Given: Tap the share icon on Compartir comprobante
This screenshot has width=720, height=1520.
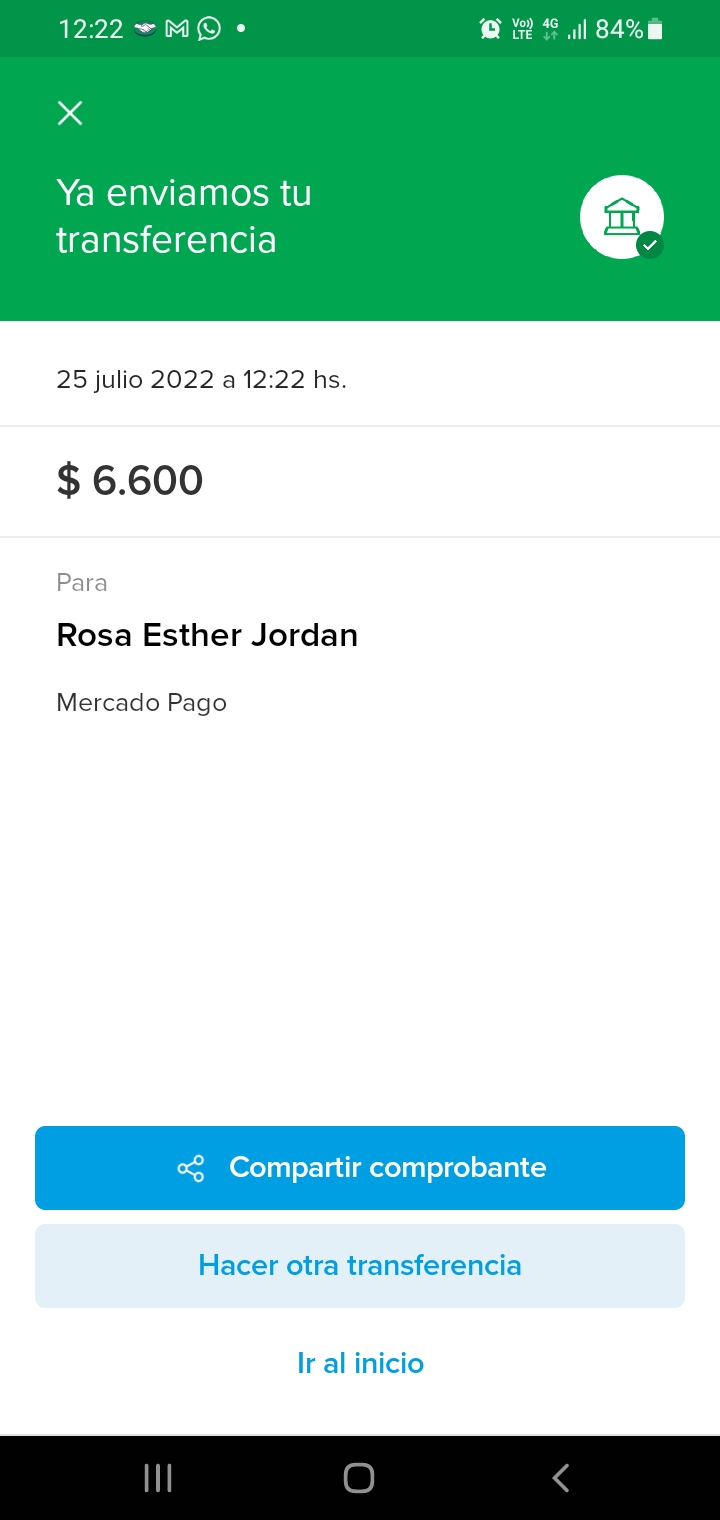Looking at the screenshot, I should 190,1168.
